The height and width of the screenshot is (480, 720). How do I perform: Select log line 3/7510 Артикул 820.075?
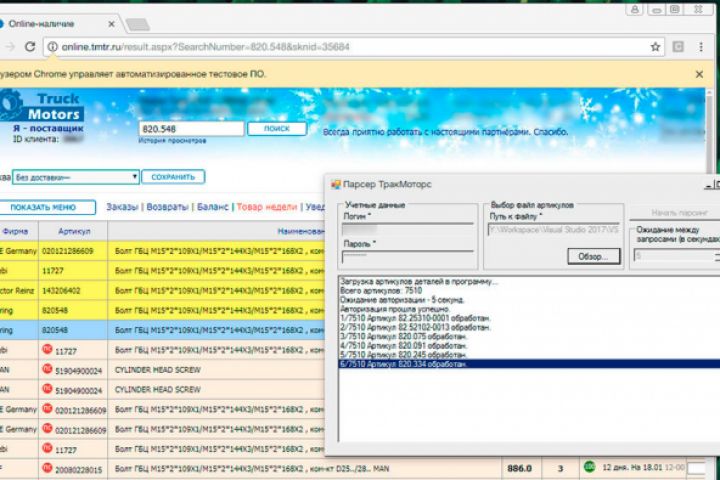[404, 337]
